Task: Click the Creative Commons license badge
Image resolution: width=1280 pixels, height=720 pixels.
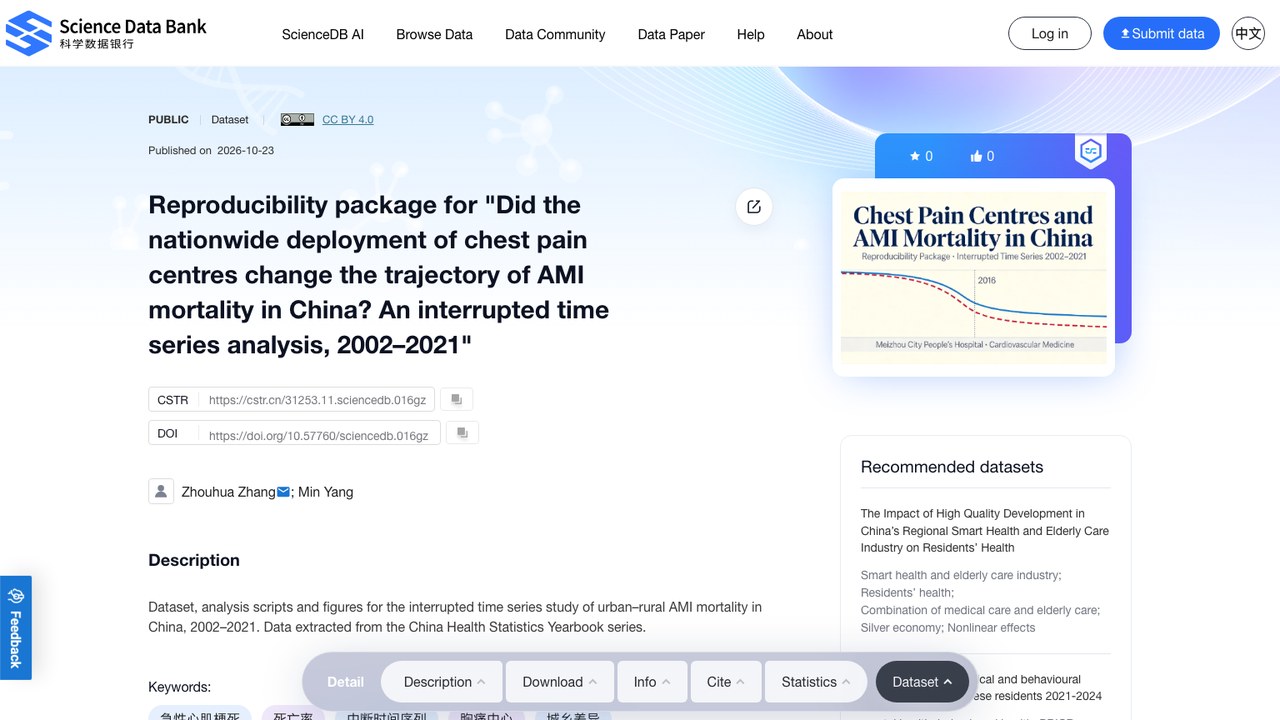Action: click(297, 119)
